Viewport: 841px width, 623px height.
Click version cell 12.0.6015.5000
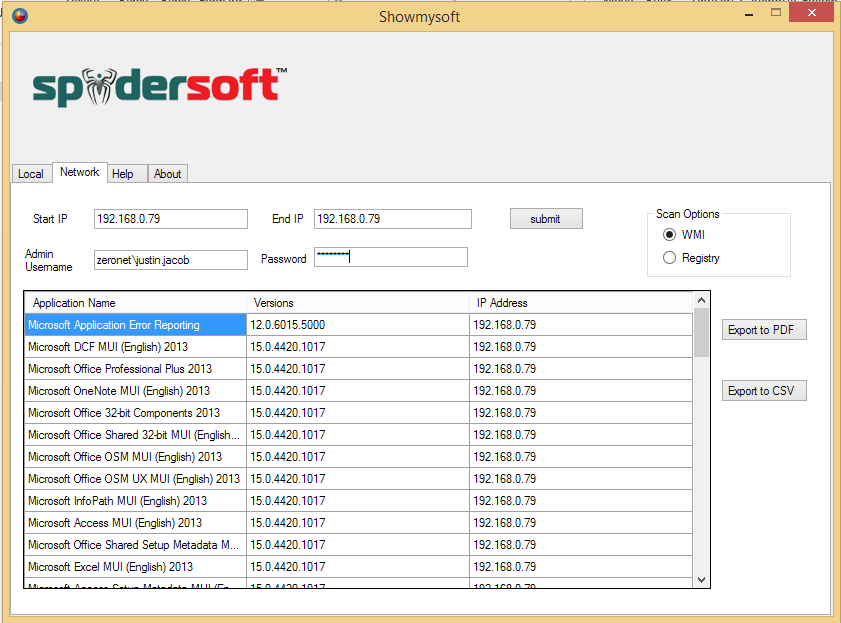point(358,325)
